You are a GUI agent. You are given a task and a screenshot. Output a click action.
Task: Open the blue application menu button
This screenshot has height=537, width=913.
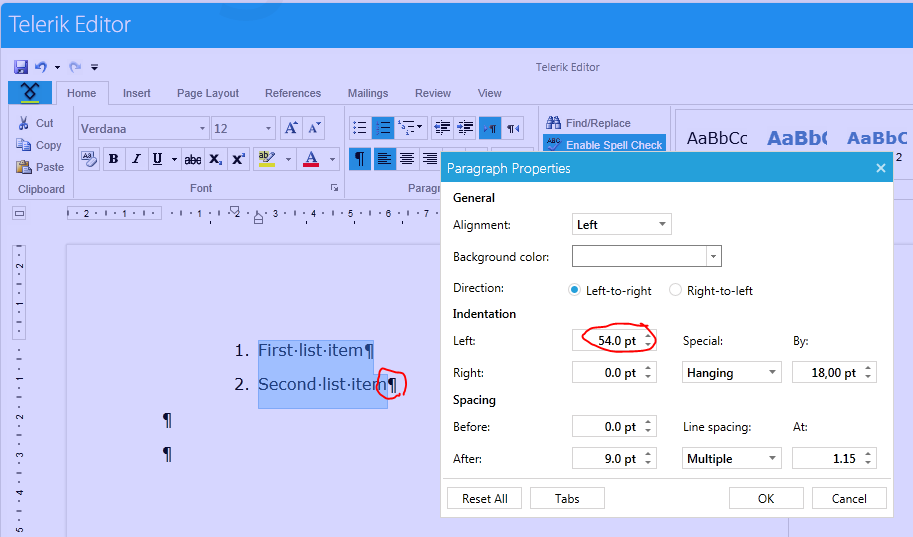click(30, 93)
